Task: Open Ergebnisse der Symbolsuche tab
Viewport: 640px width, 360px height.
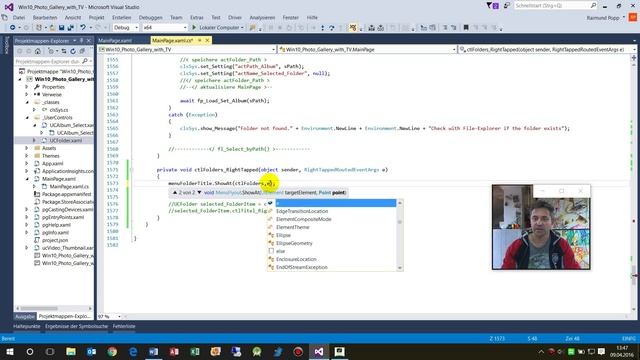Action: (76, 326)
